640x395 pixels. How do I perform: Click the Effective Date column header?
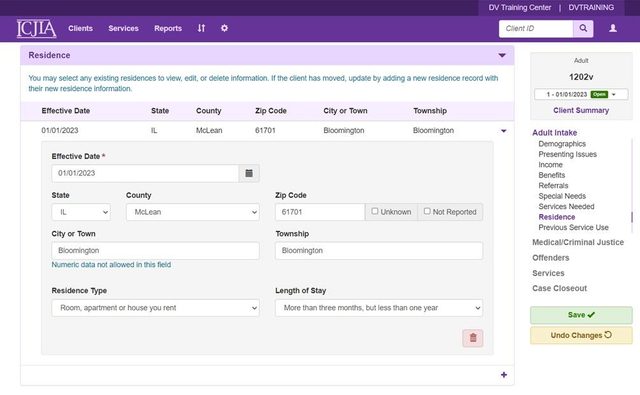click(66, 111)
